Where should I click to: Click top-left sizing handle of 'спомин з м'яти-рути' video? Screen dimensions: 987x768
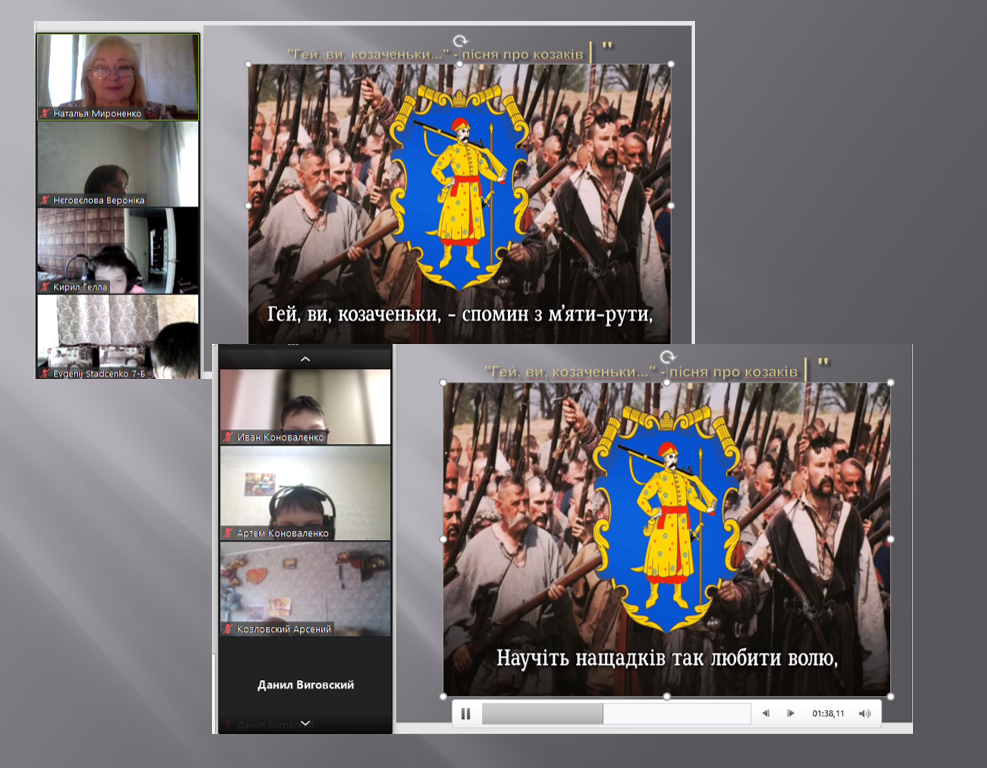point(248,64)
